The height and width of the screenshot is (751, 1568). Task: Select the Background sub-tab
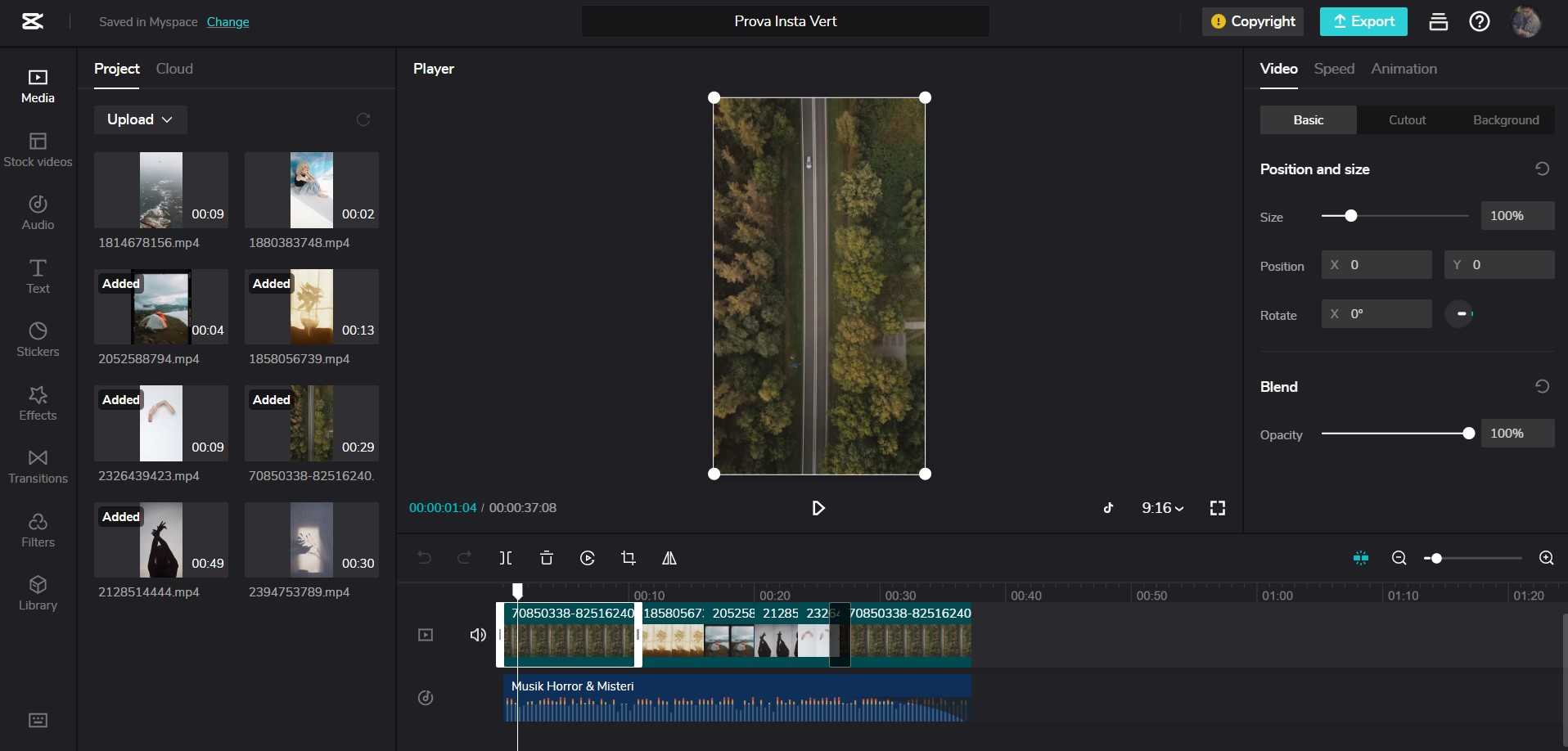[1506, 119]
